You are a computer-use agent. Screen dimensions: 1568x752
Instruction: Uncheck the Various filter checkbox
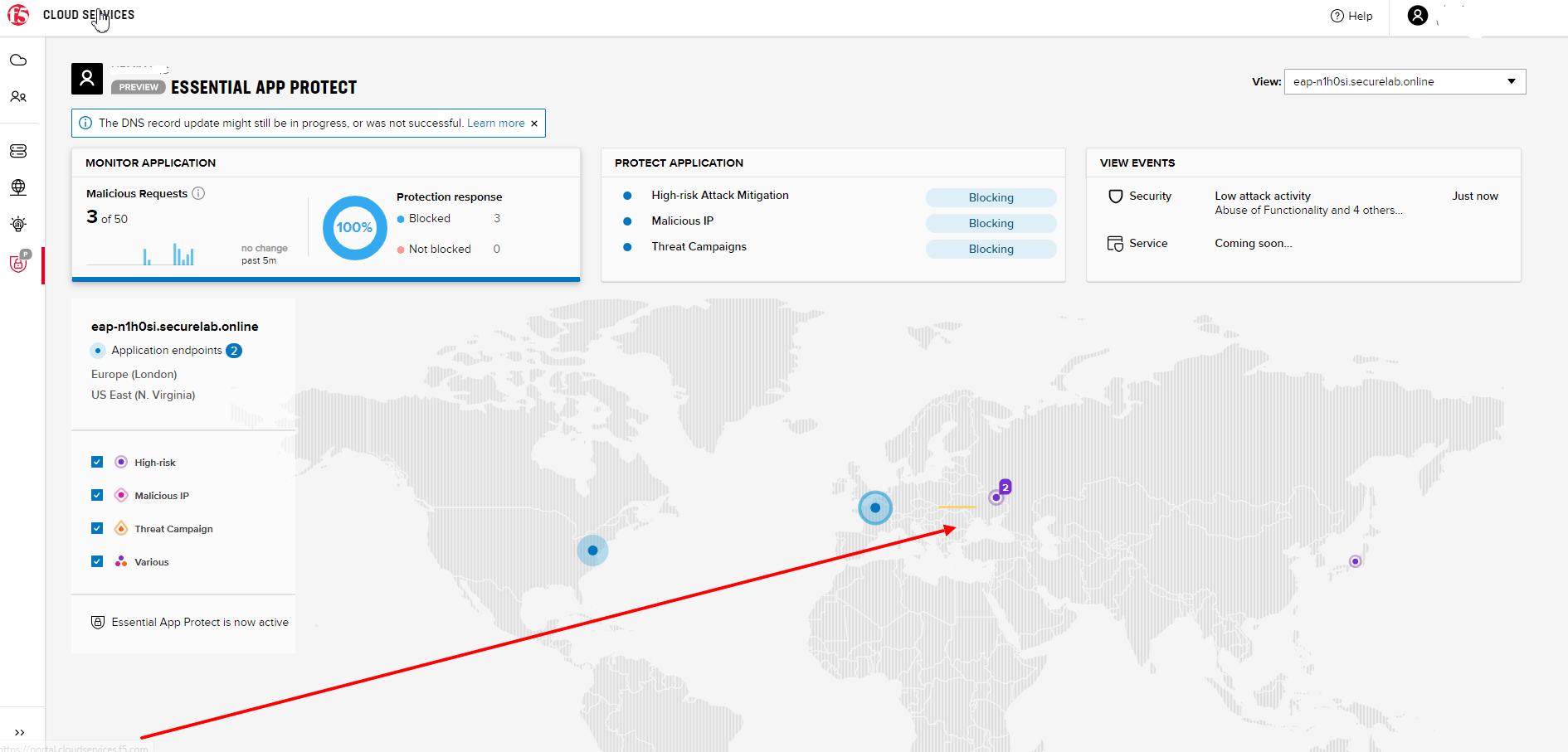[97, 561]
